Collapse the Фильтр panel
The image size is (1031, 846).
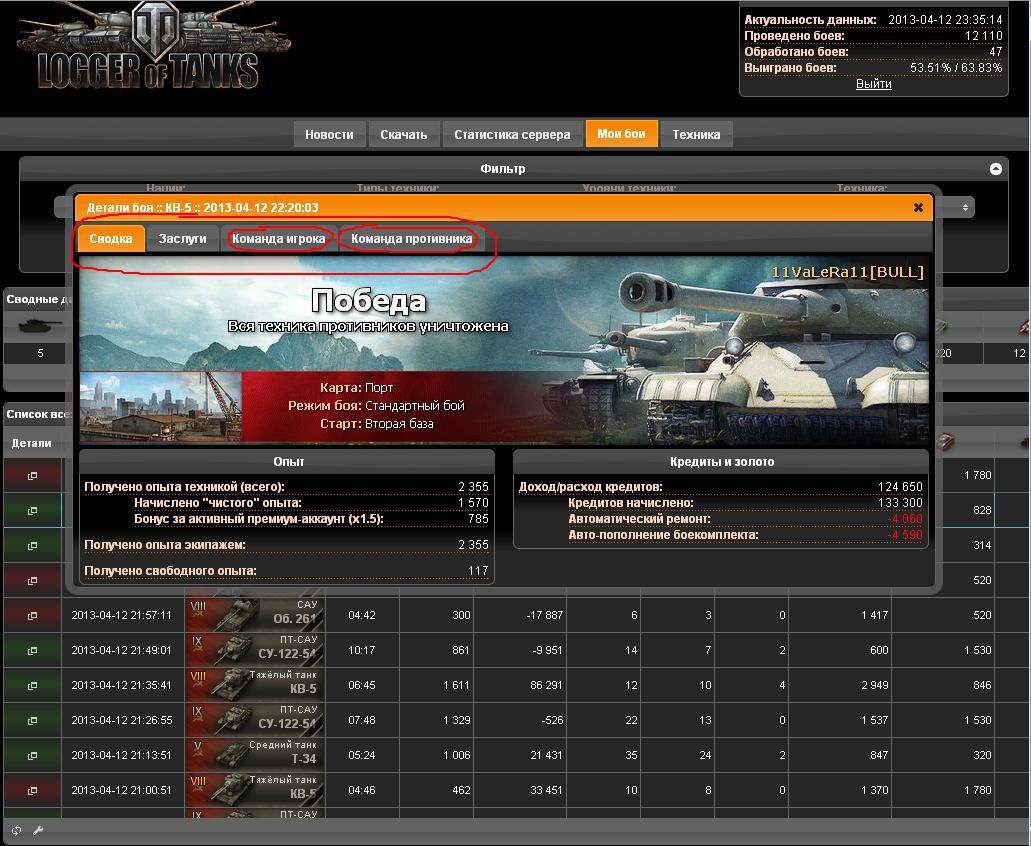[995, 169]
